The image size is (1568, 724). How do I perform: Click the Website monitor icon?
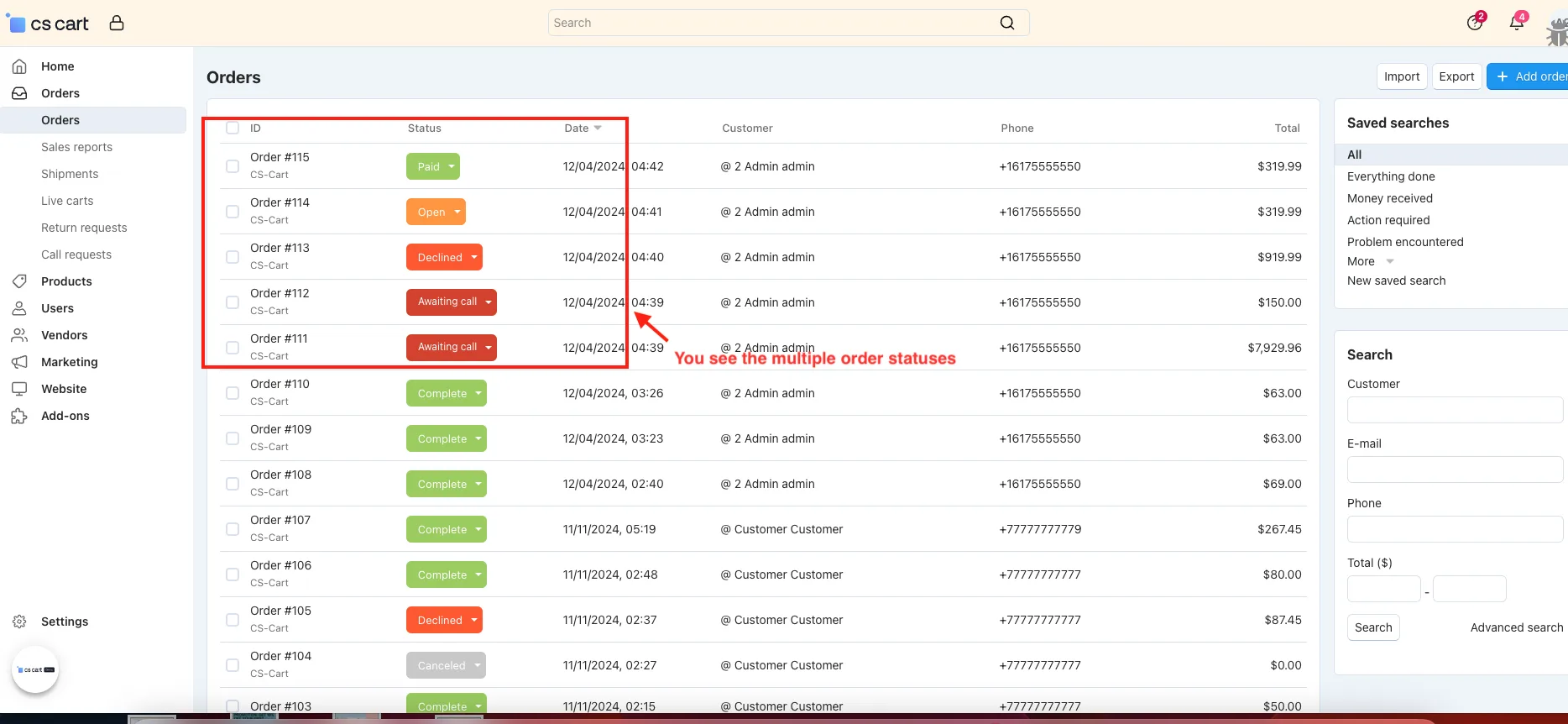click(19, 389)
